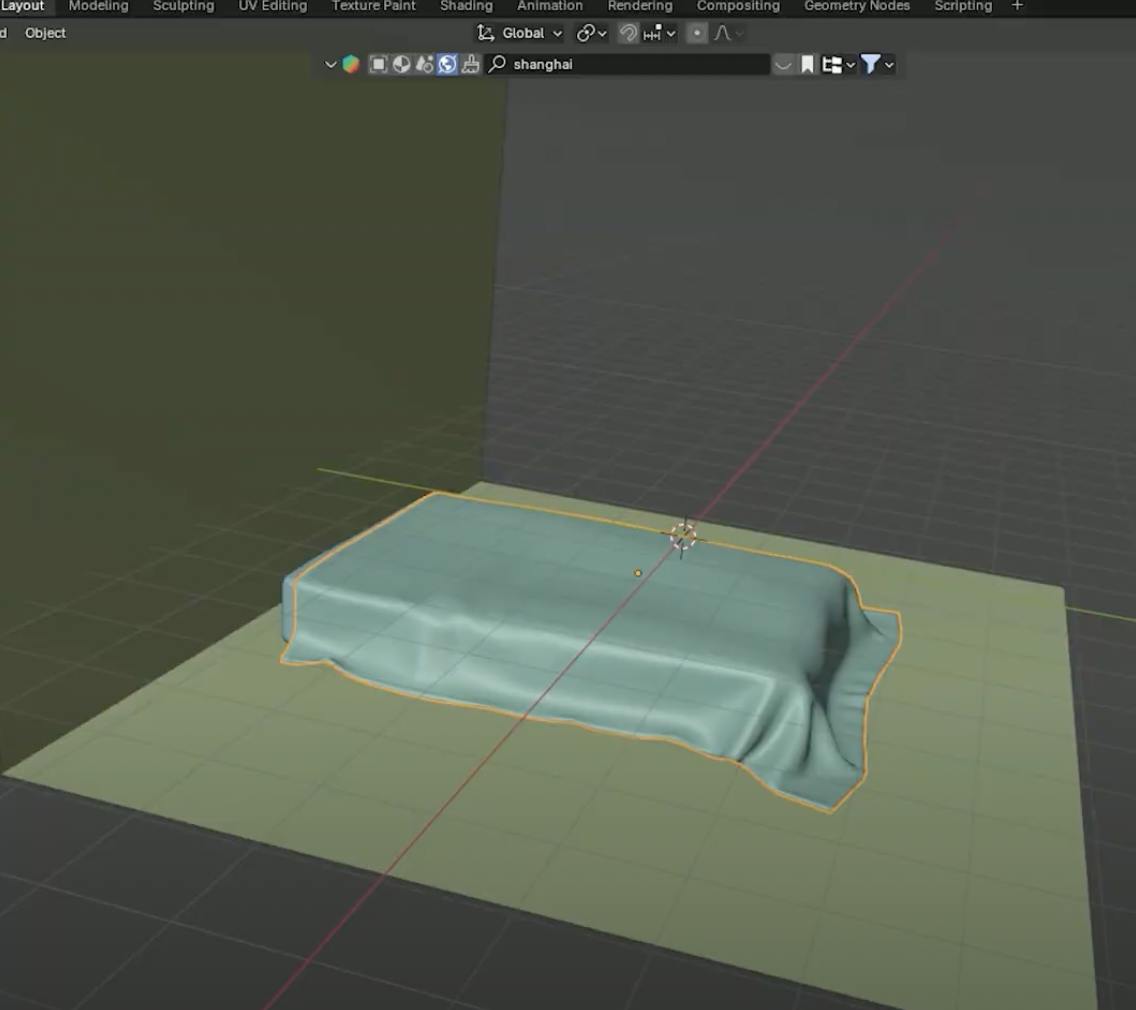Toggle proportional editing
Image resolution: width=1136 pixels, height=1010 pixels.
[x=697, y=33]
